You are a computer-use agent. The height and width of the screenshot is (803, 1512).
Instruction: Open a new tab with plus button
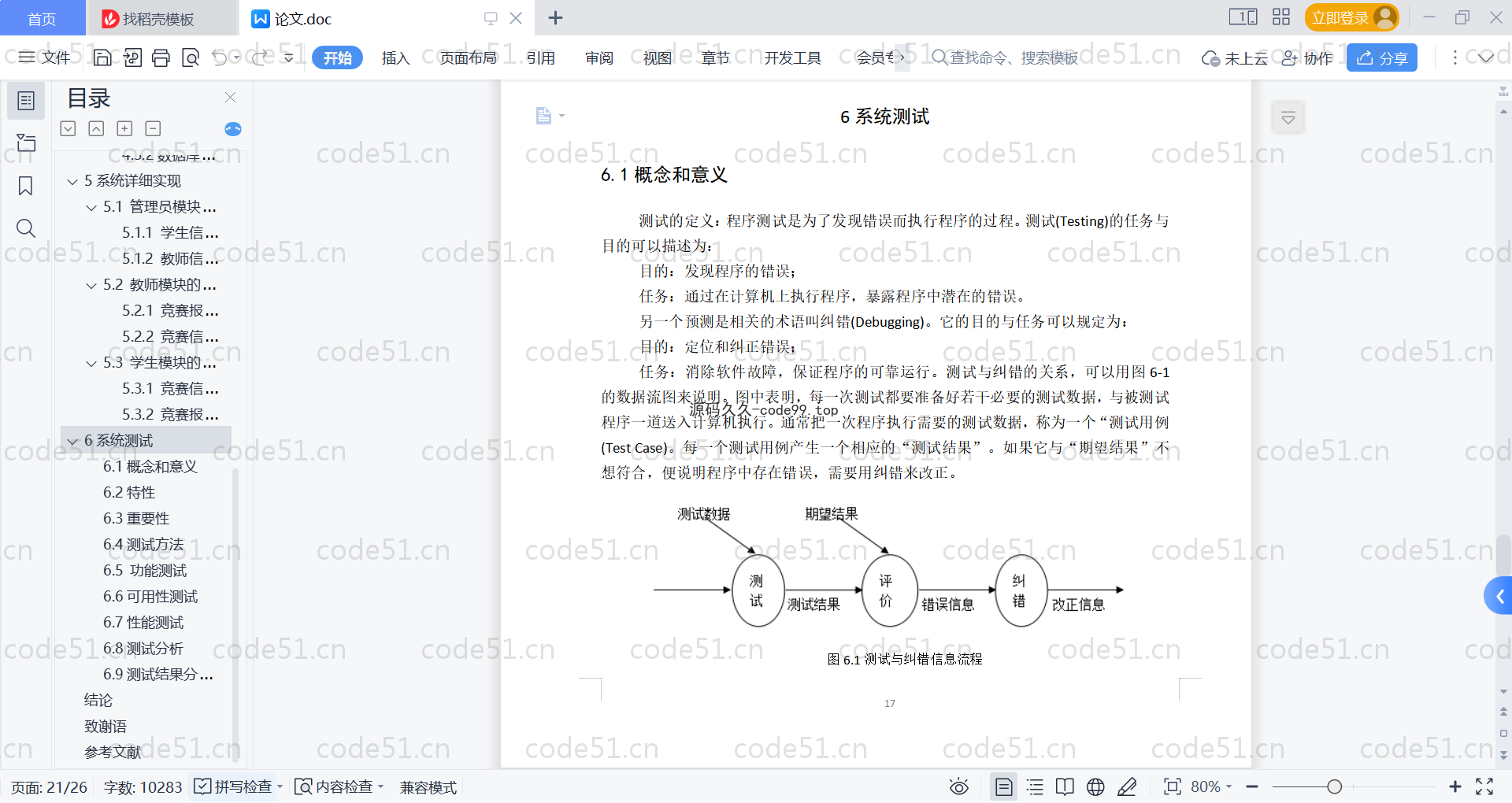555,18
